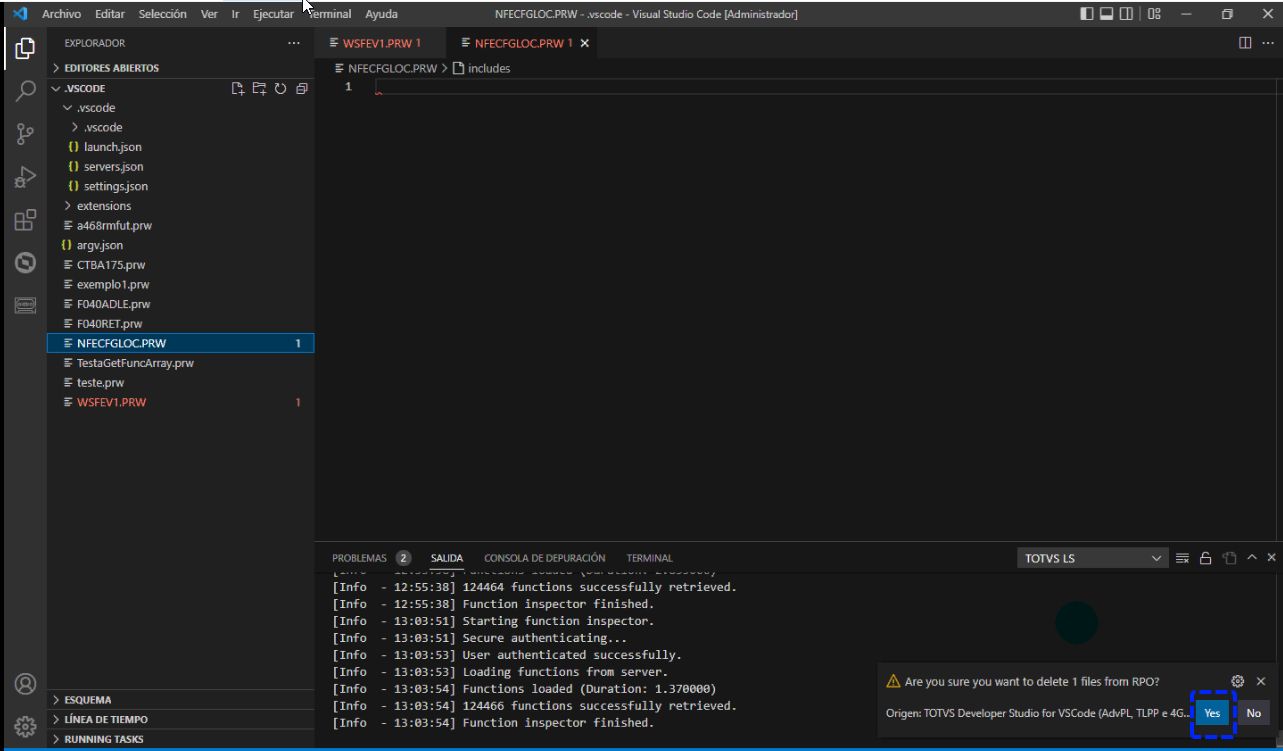Open the Explorer view in activity bar
Screen dimensions: 1283x751
click(x=25, y=48)
